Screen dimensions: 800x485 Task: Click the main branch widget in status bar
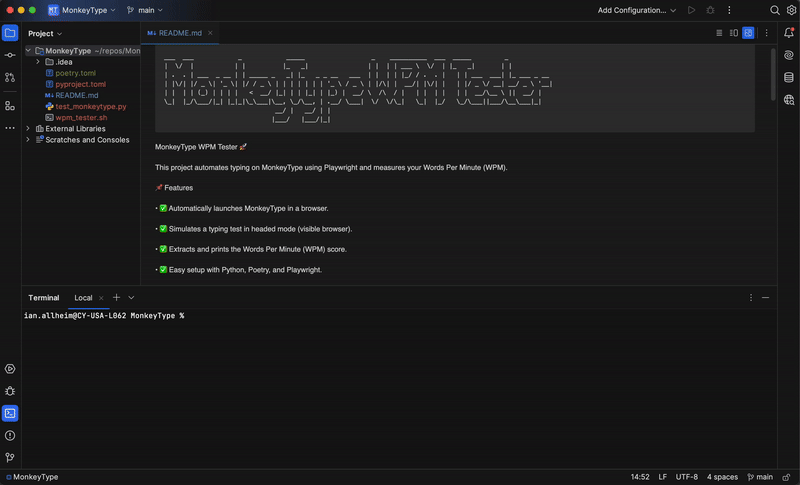pos(760,477)
